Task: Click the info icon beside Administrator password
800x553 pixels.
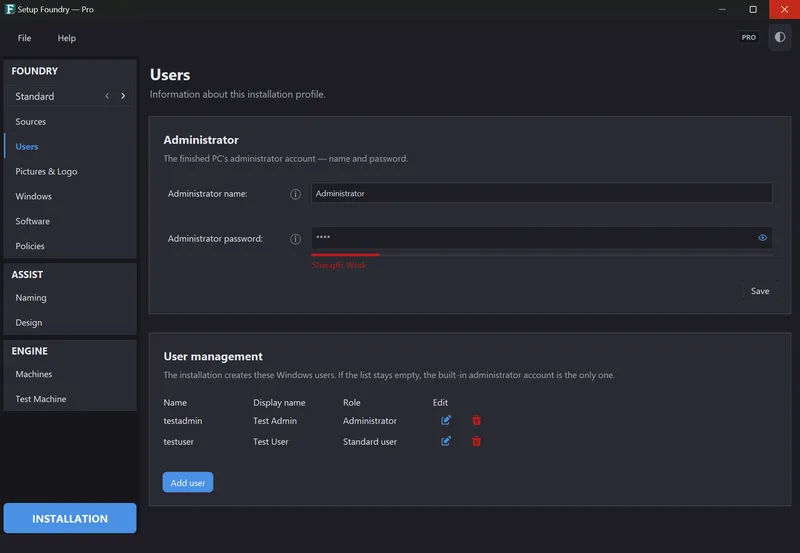Action: (295, 239)
